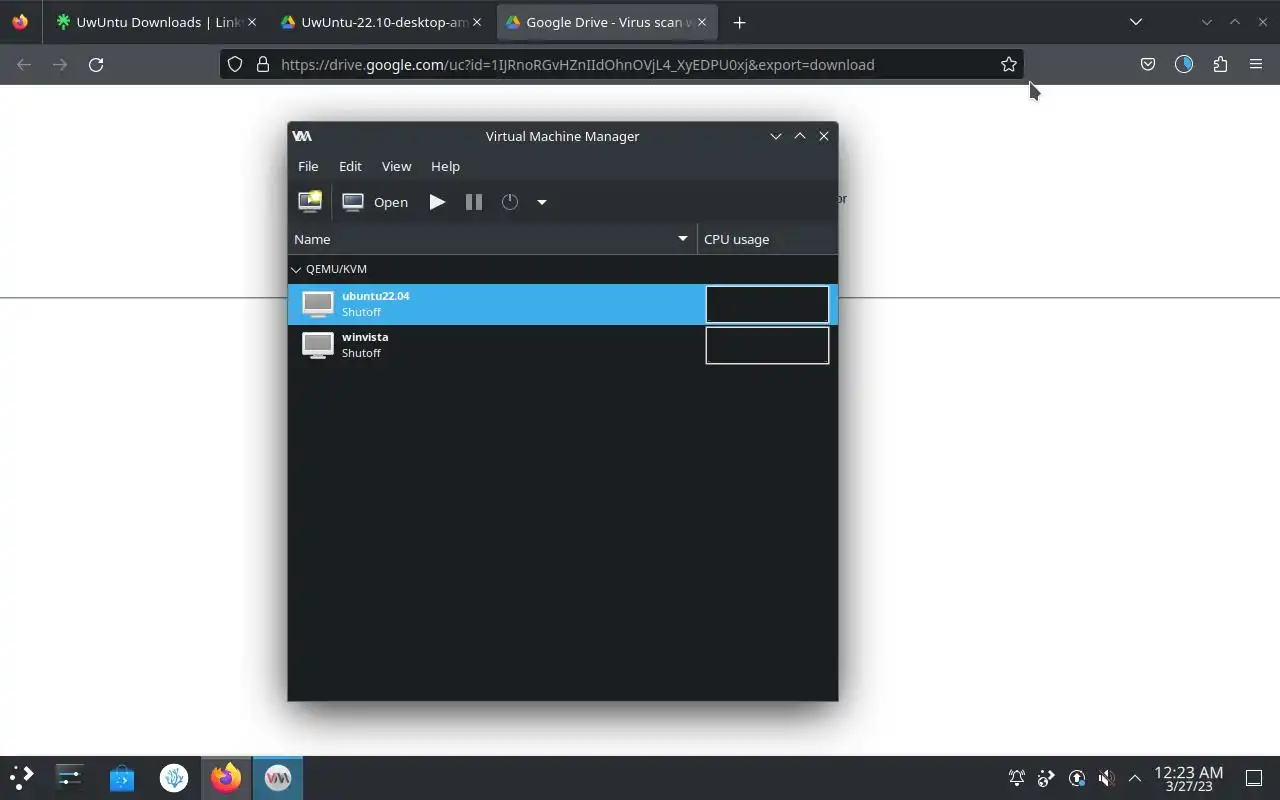Click the site security padlock icon
The height and width of the screenshot is (800, 1280).
pos(263,64)
